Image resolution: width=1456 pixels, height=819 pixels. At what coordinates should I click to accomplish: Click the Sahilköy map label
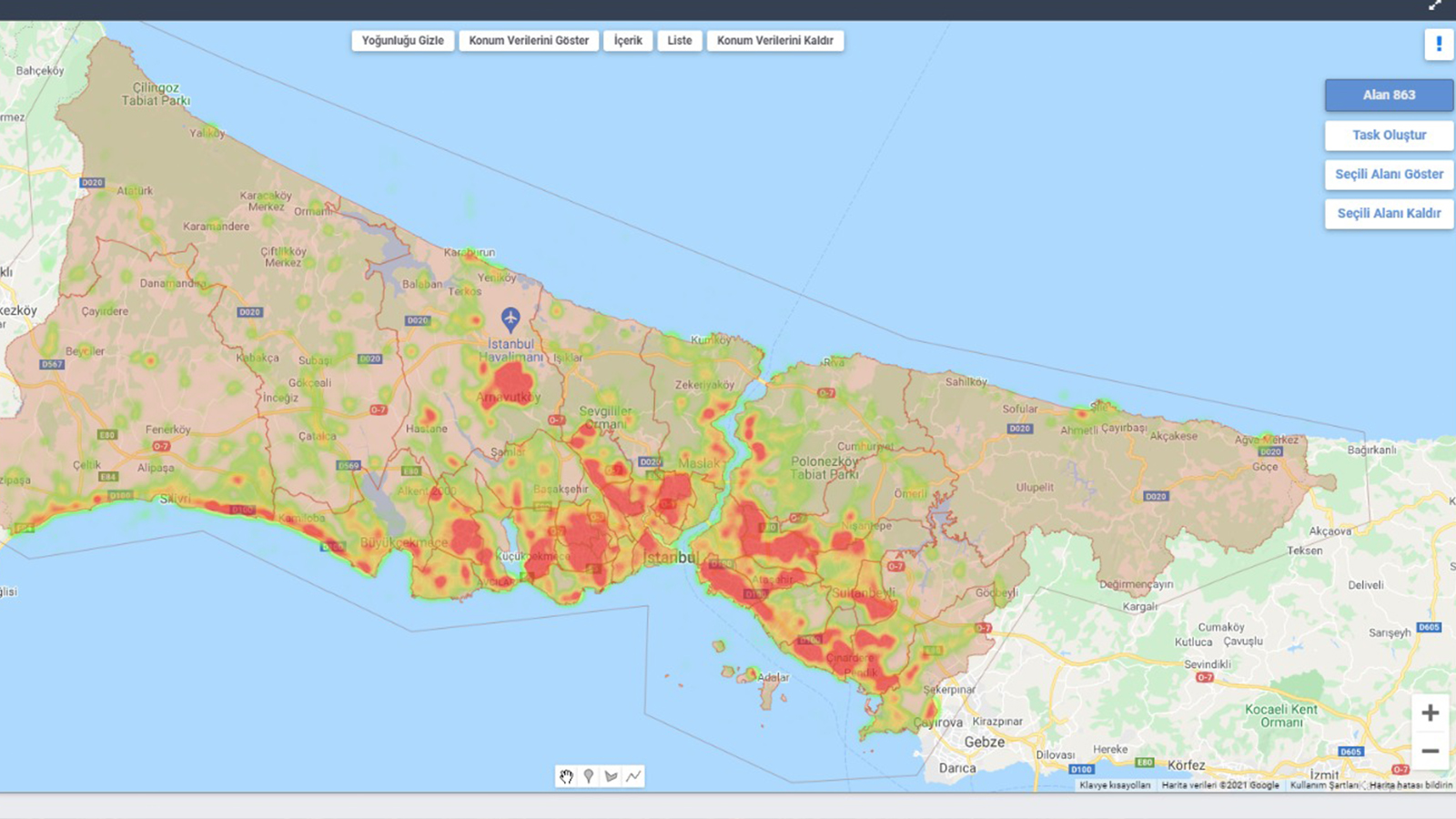966,382
